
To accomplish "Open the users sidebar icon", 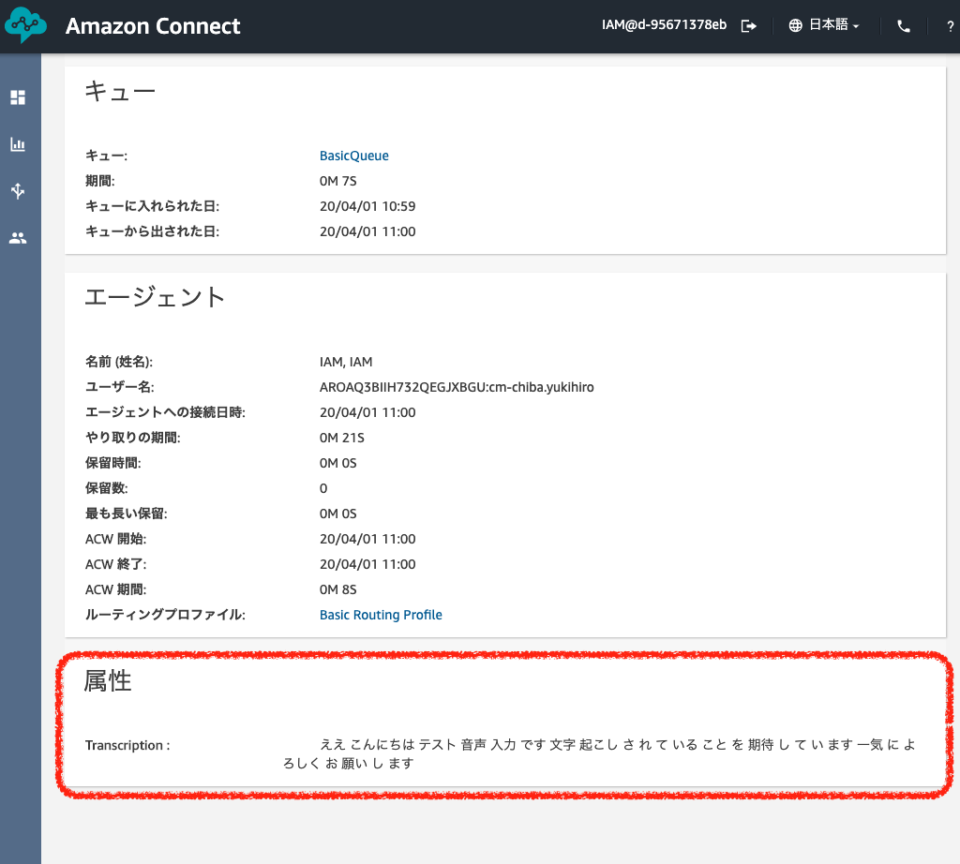I will point(18,238).
